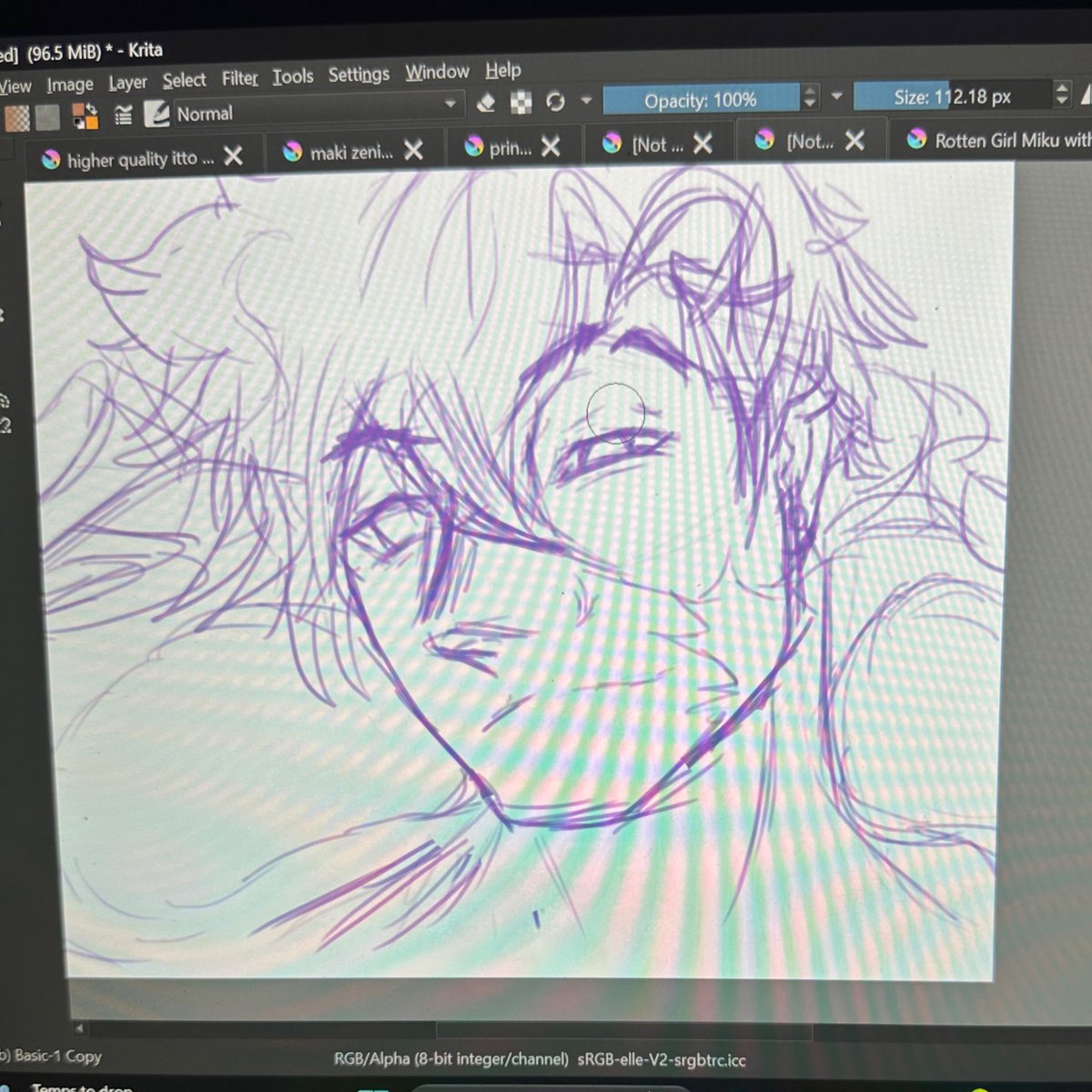Open the foreground/background color selector
The height and width of the screenshot is (1092, 1092).
pyautogui.click(x=86, y=116)
